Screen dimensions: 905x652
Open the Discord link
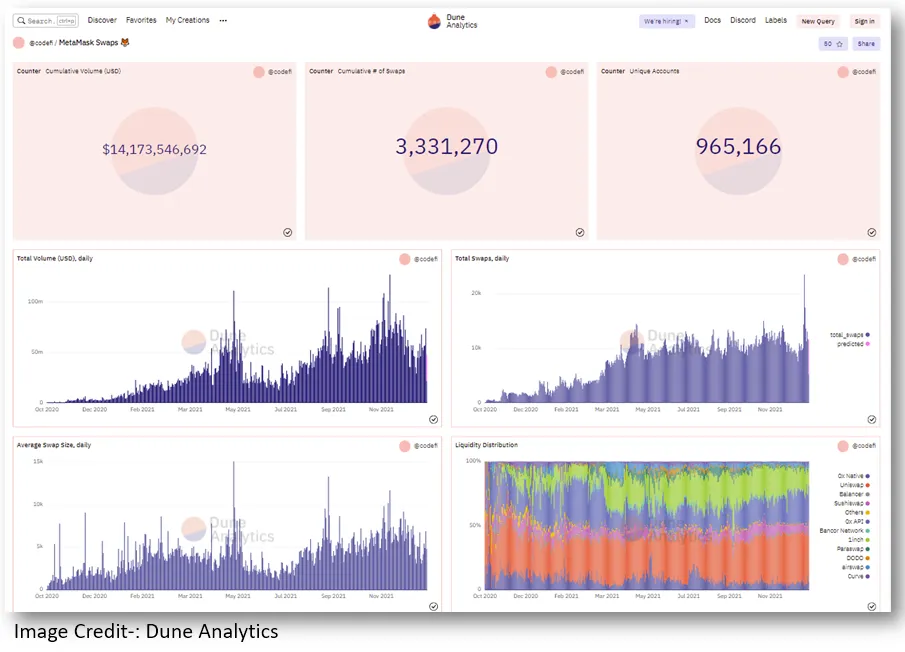743,20
